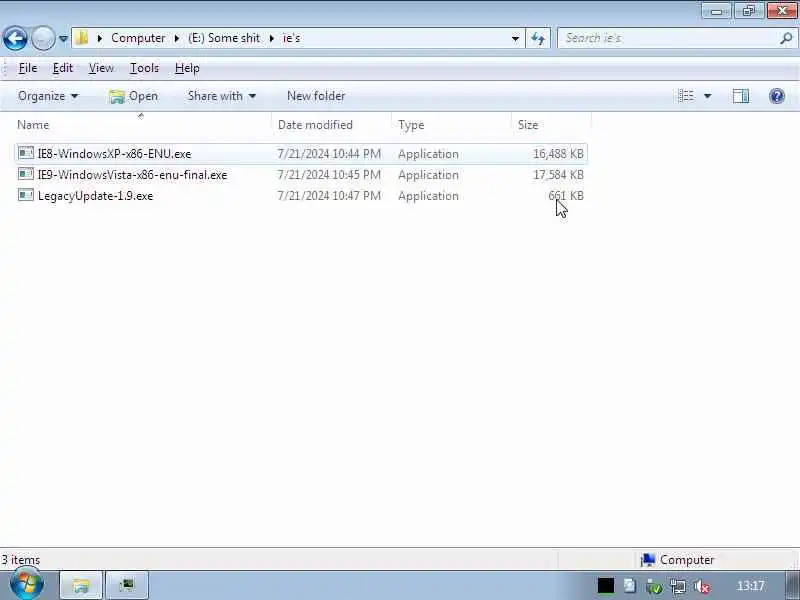Click the 17,584 KB size cell

[x=558, y=174]
